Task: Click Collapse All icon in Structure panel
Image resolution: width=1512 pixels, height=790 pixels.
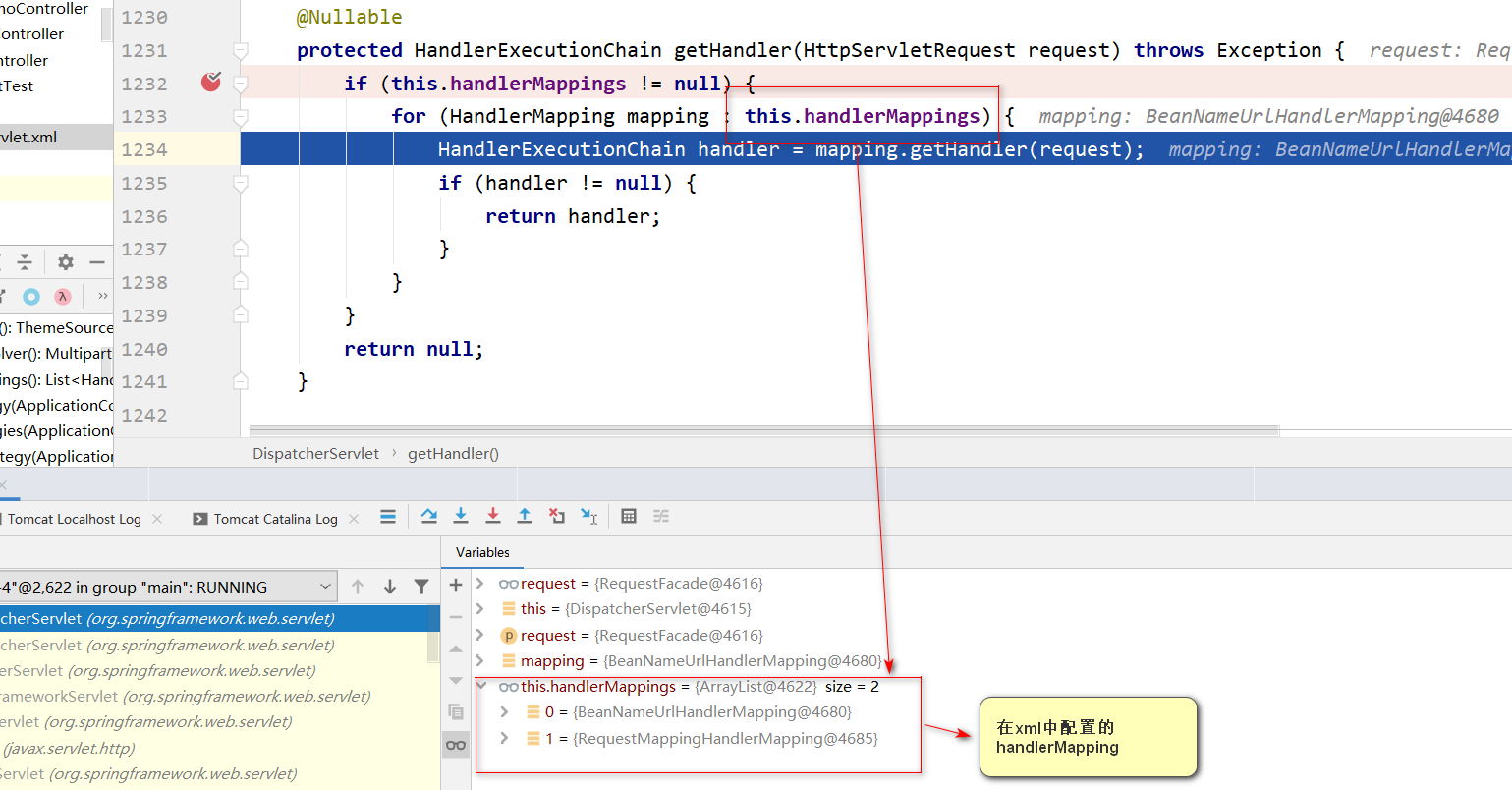Action: pyautogui.click(x=25, y=262)
